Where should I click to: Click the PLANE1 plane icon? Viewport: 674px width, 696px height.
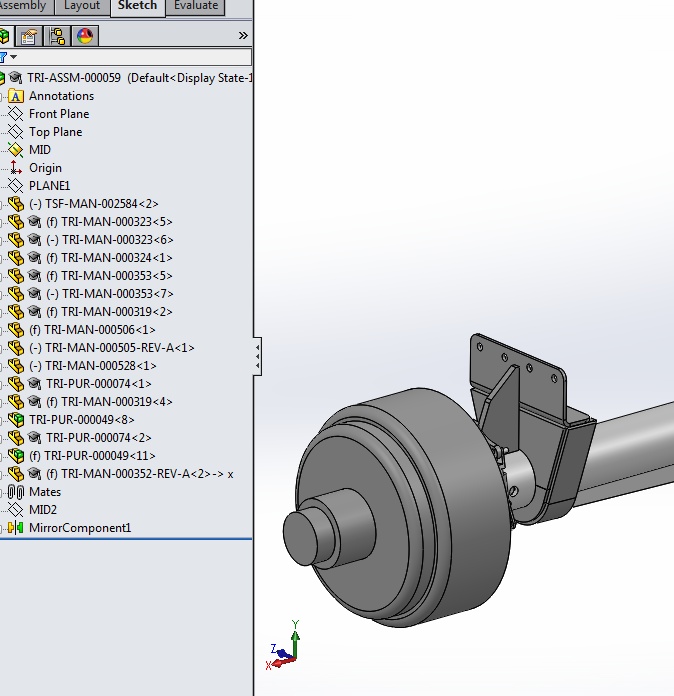pyautogui.click(x=16, y=186)
